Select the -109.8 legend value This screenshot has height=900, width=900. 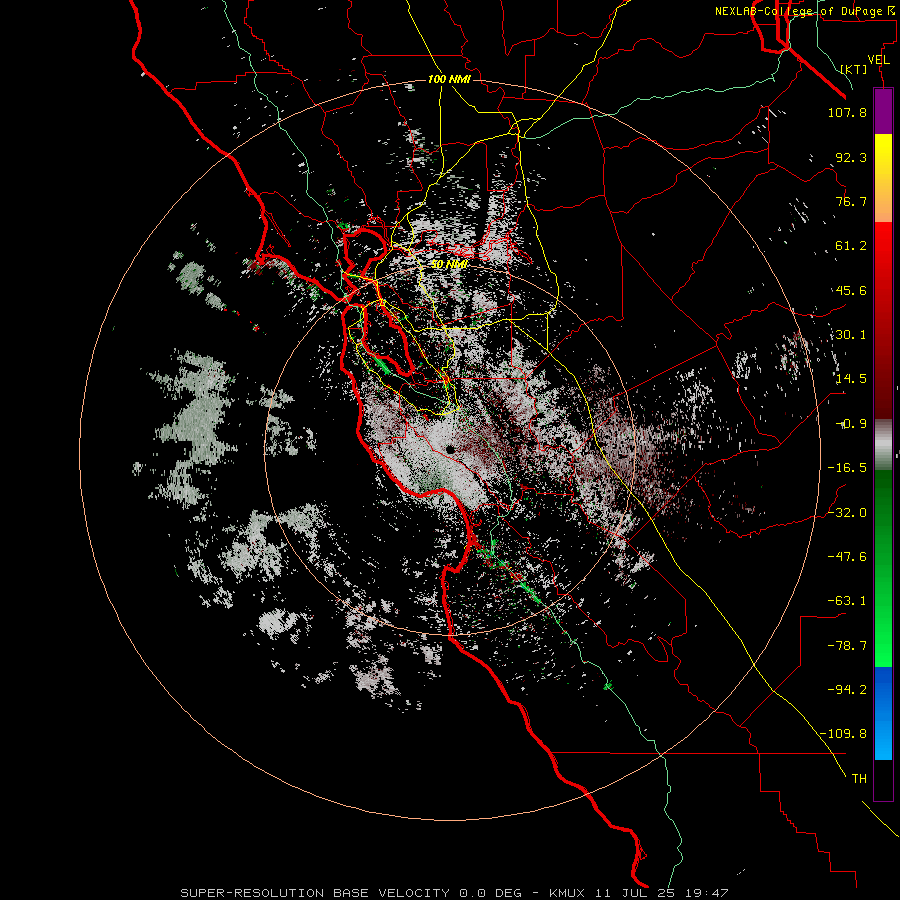[x=843, y=734]
